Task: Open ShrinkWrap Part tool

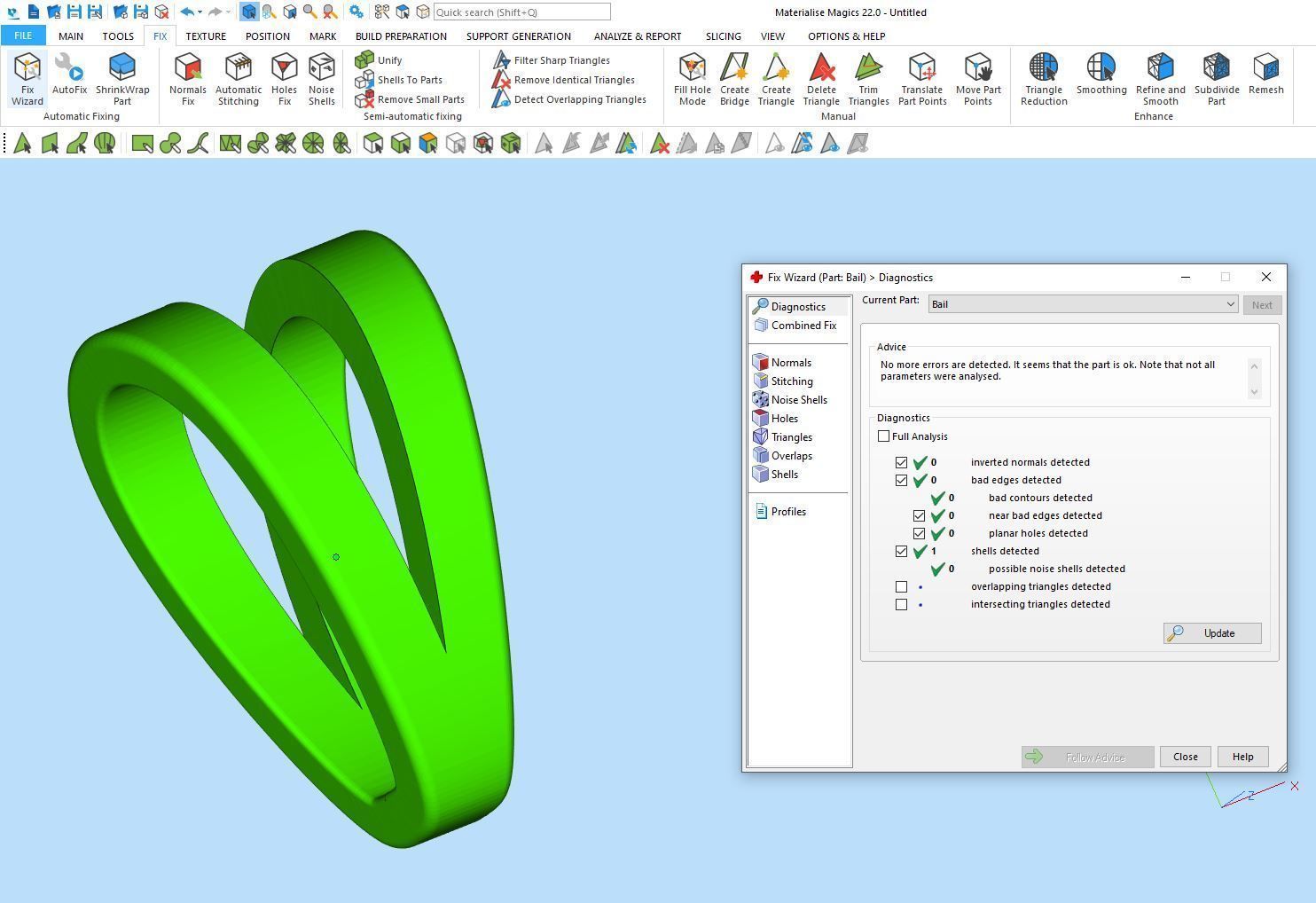Action: click(122, 79)
